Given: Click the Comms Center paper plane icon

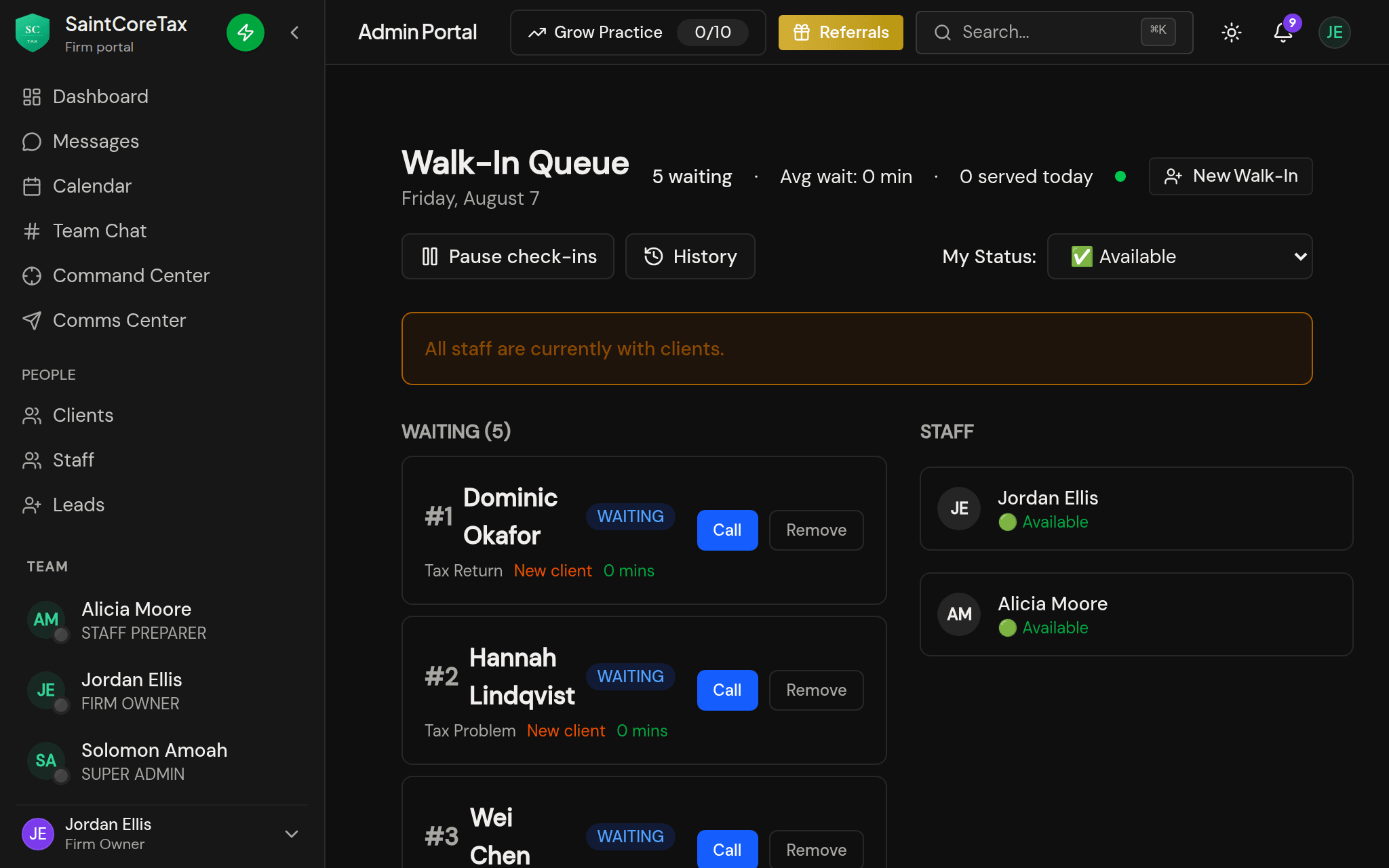Looking at the screenshot, I should point(32,321).
